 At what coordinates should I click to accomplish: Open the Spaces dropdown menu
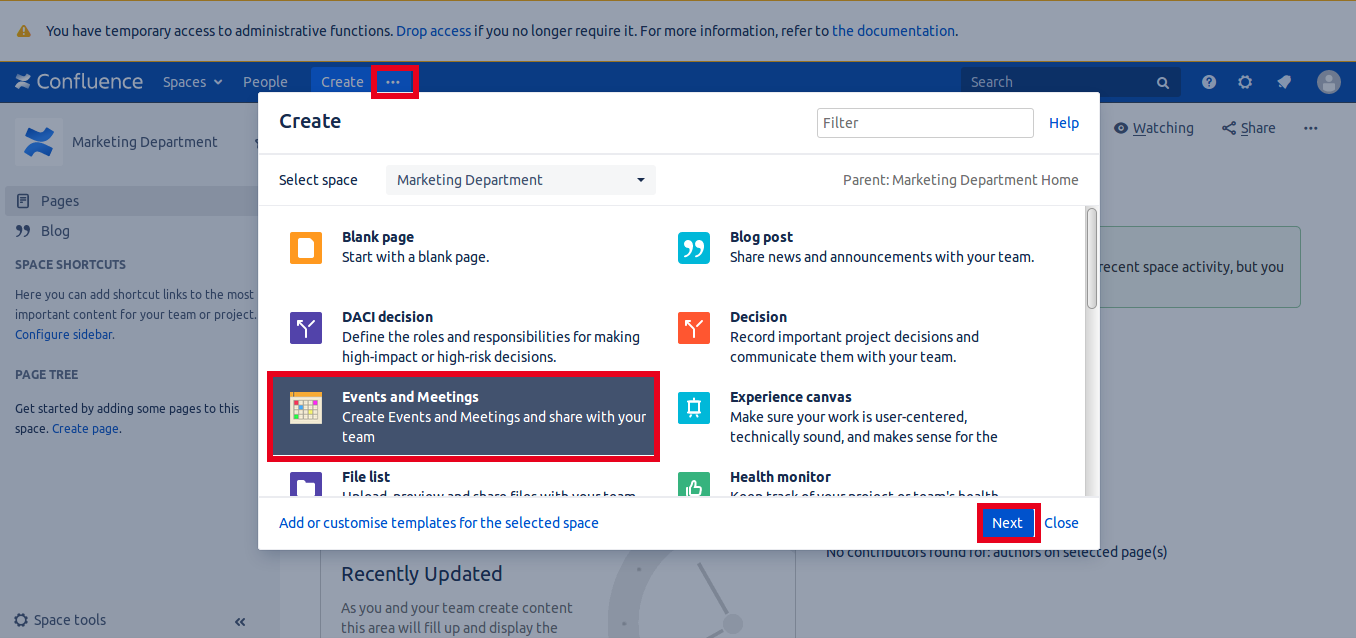[x=192, y=82]
